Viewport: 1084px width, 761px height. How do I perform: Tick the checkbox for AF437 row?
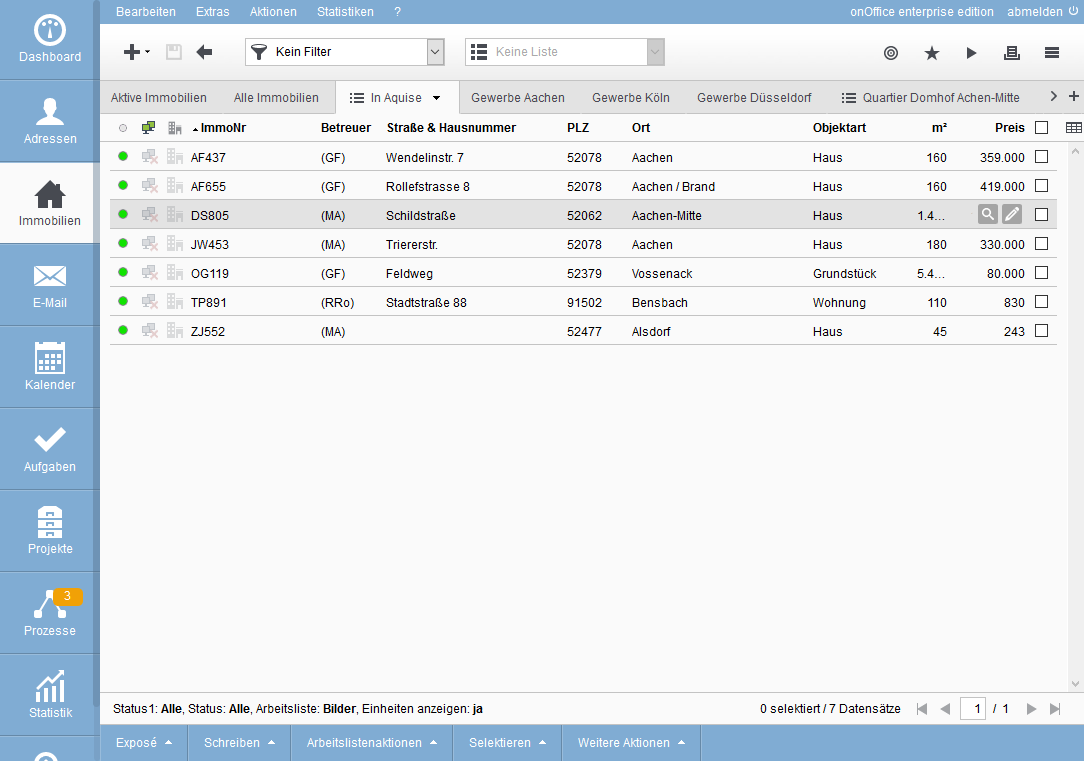[1042, 157]
